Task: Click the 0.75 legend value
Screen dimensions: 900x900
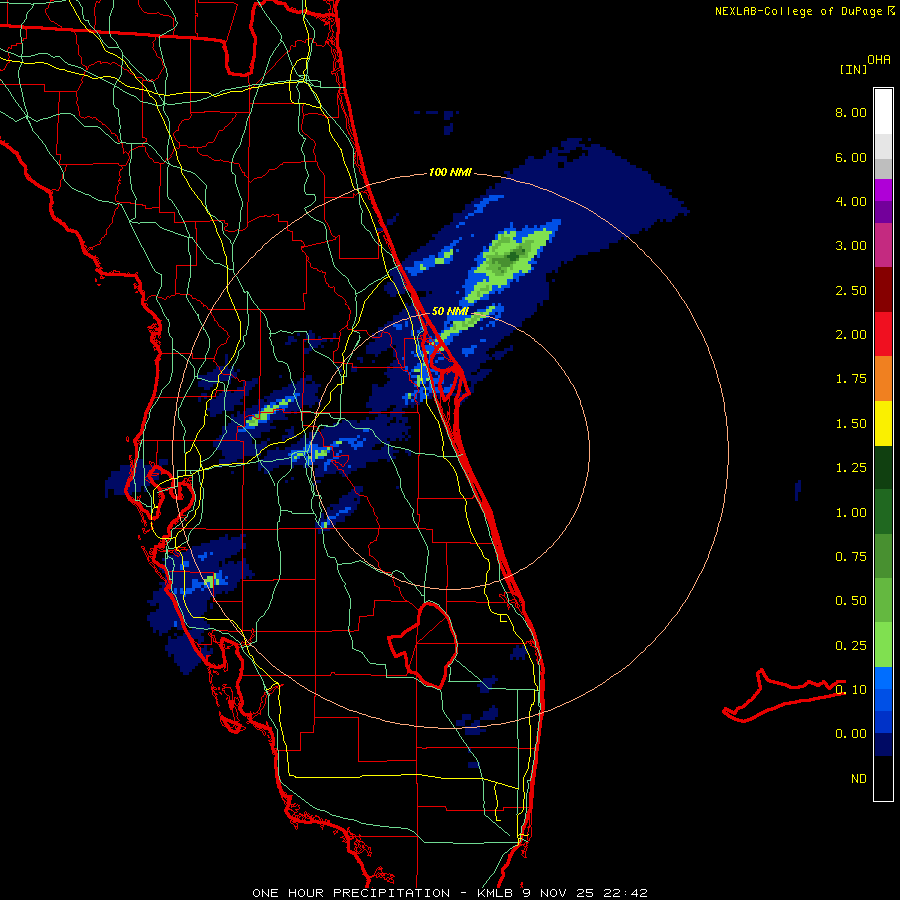Action: click(x=851, y=557)
